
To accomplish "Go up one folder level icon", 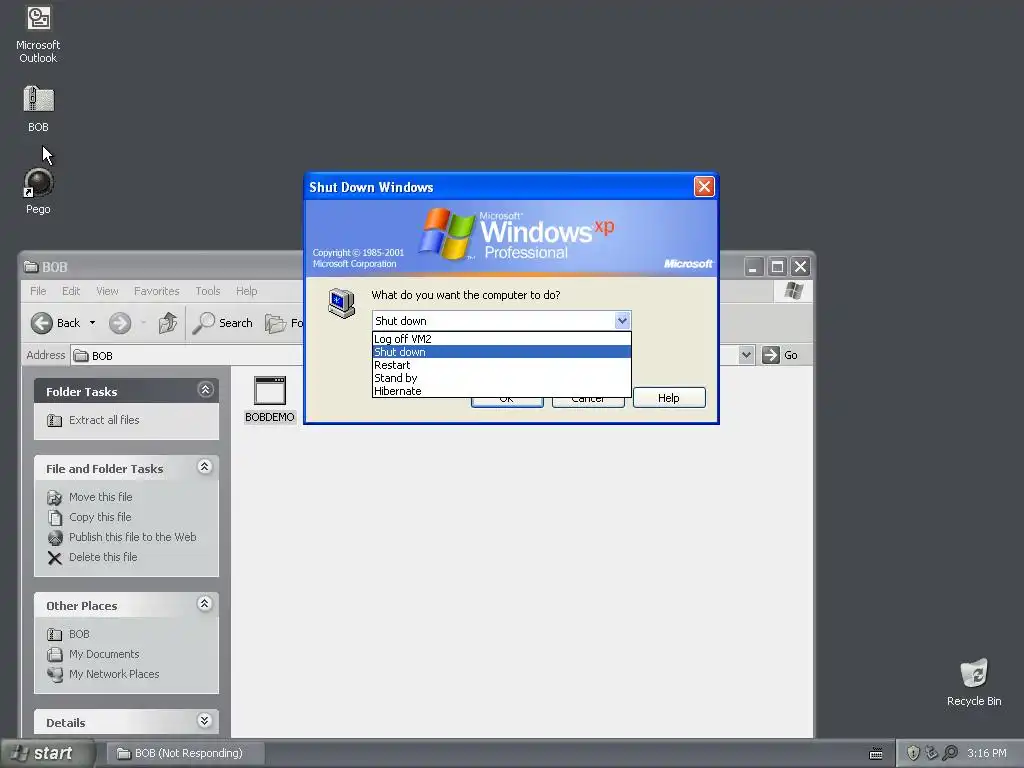I will click(x=168, y=323).
